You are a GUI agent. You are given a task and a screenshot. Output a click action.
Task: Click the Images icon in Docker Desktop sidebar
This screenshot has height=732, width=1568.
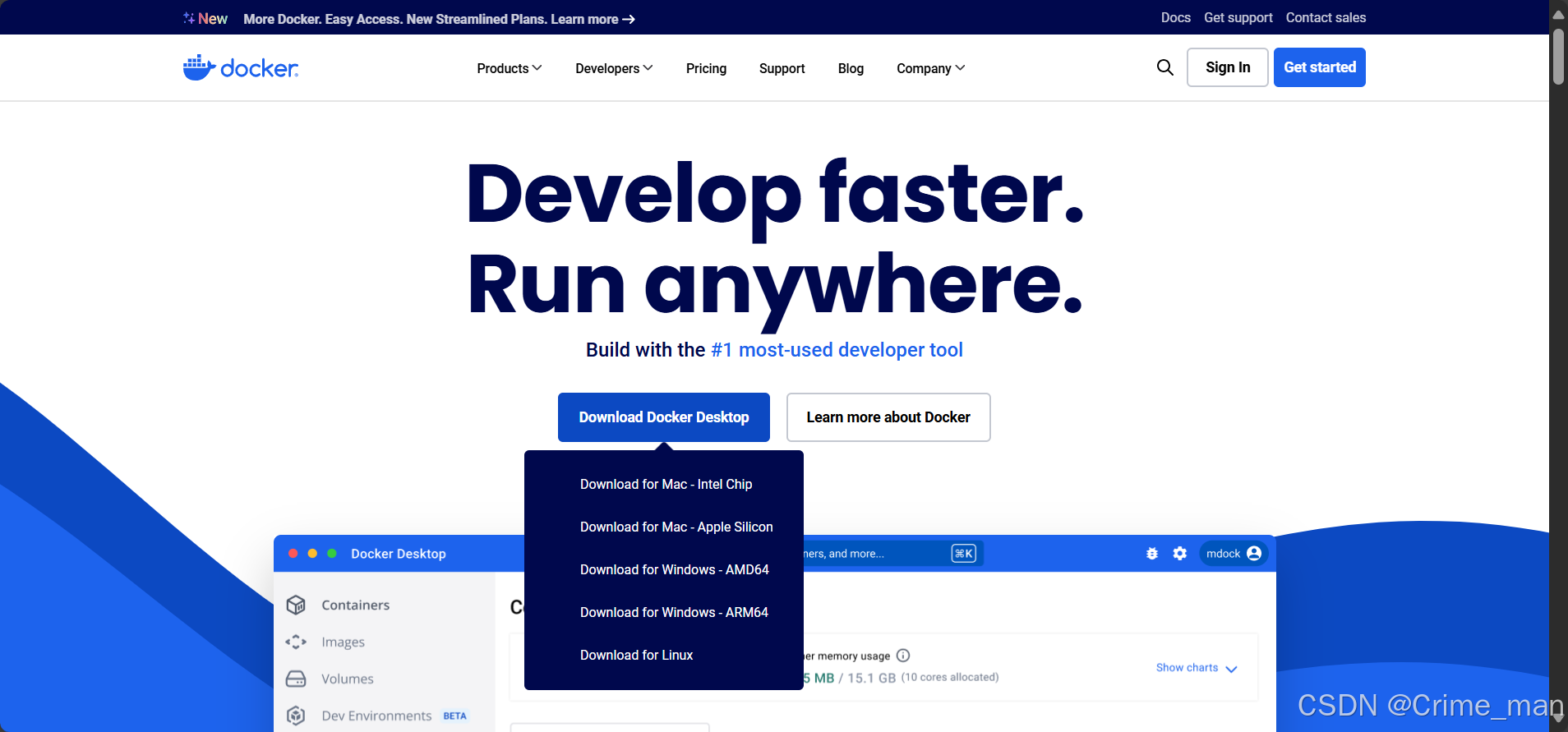(x=296, y=642)
